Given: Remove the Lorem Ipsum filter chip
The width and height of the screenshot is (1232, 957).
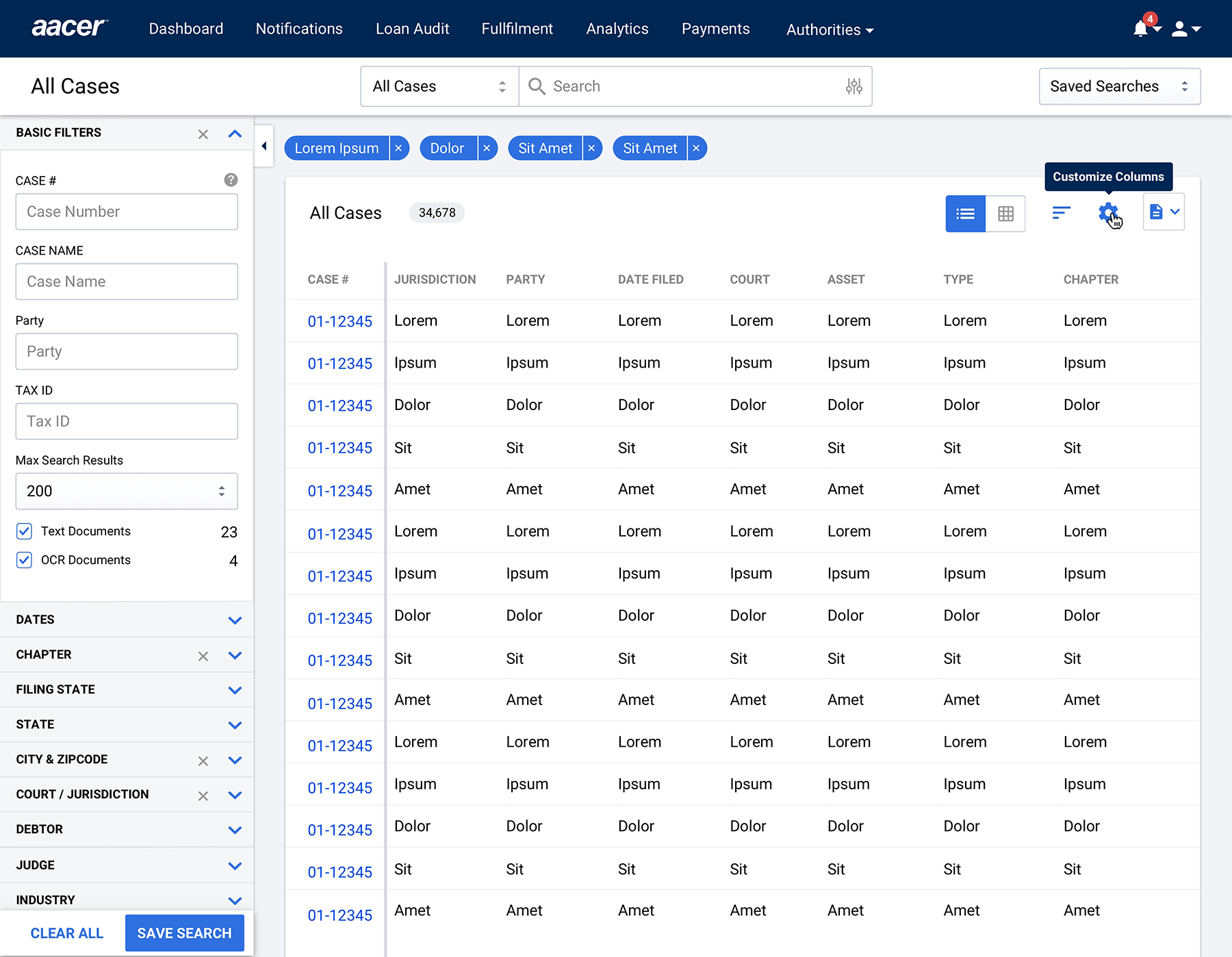Looking at the screenshot, I should point(398,149).
